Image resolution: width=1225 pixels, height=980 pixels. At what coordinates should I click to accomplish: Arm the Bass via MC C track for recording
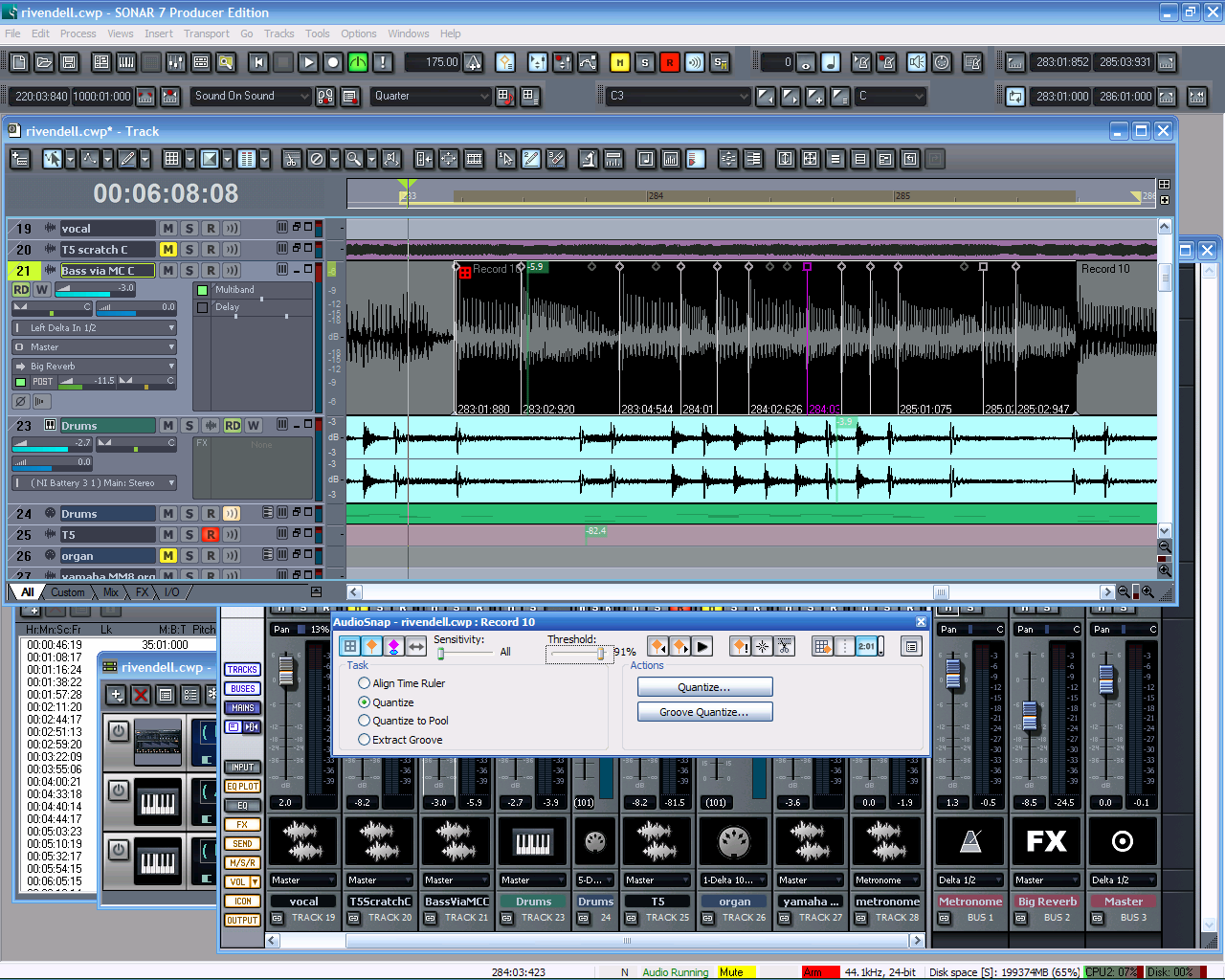coord(211,271)
